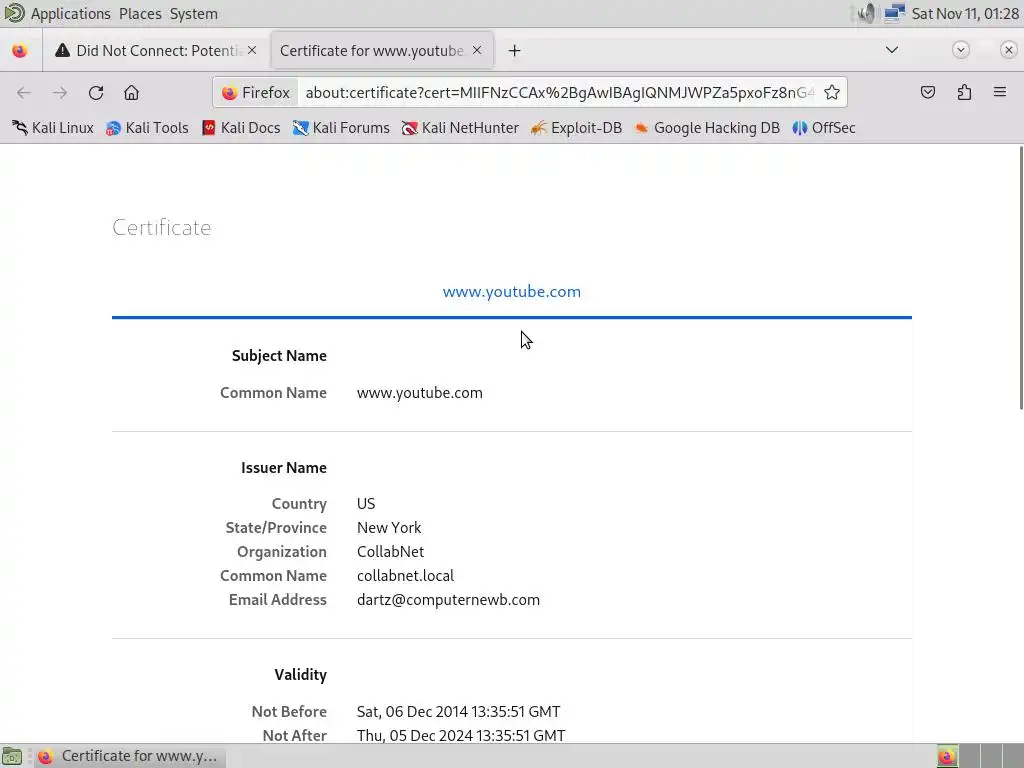Select the Certificate for www.youtube tab

(x=381, y=51)
